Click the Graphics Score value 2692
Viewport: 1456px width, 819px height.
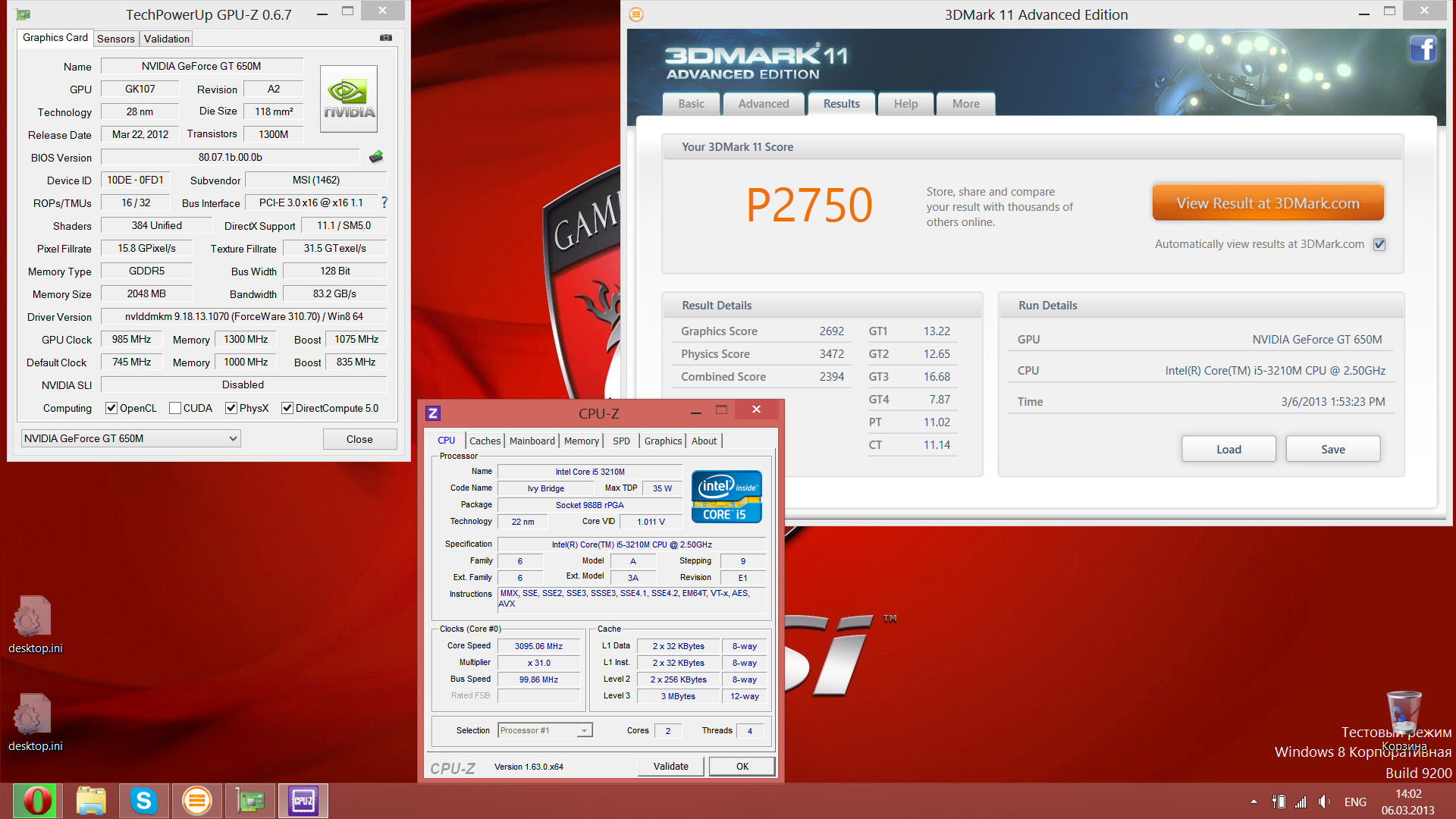pyautogui.click(x=831, y=331)
